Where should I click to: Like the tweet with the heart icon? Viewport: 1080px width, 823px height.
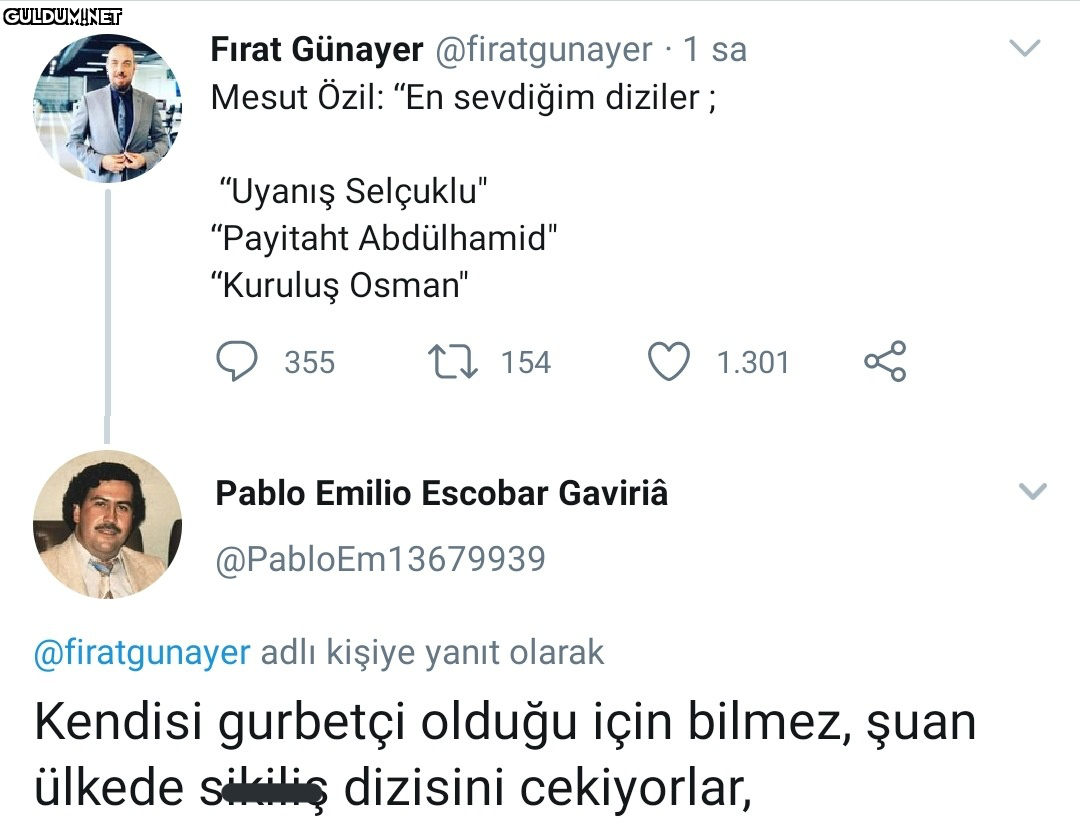(x=669, y=361)
